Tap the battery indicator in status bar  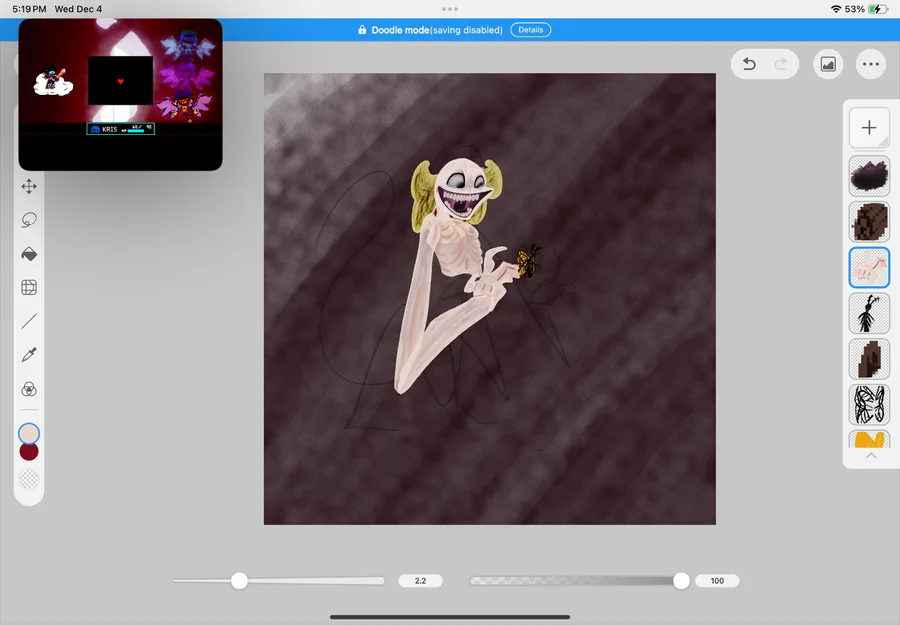tap(878, 9)
